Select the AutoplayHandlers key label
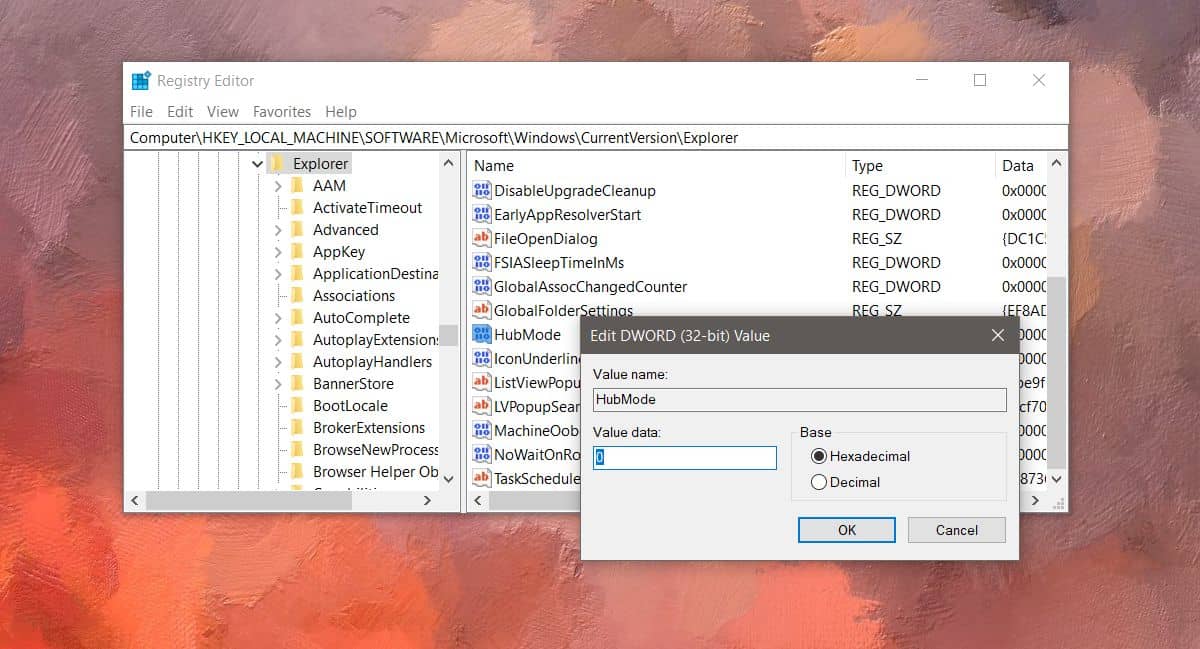Image resolution: width=1200 pixels, height=649 pixels. [x=372, y=361]
